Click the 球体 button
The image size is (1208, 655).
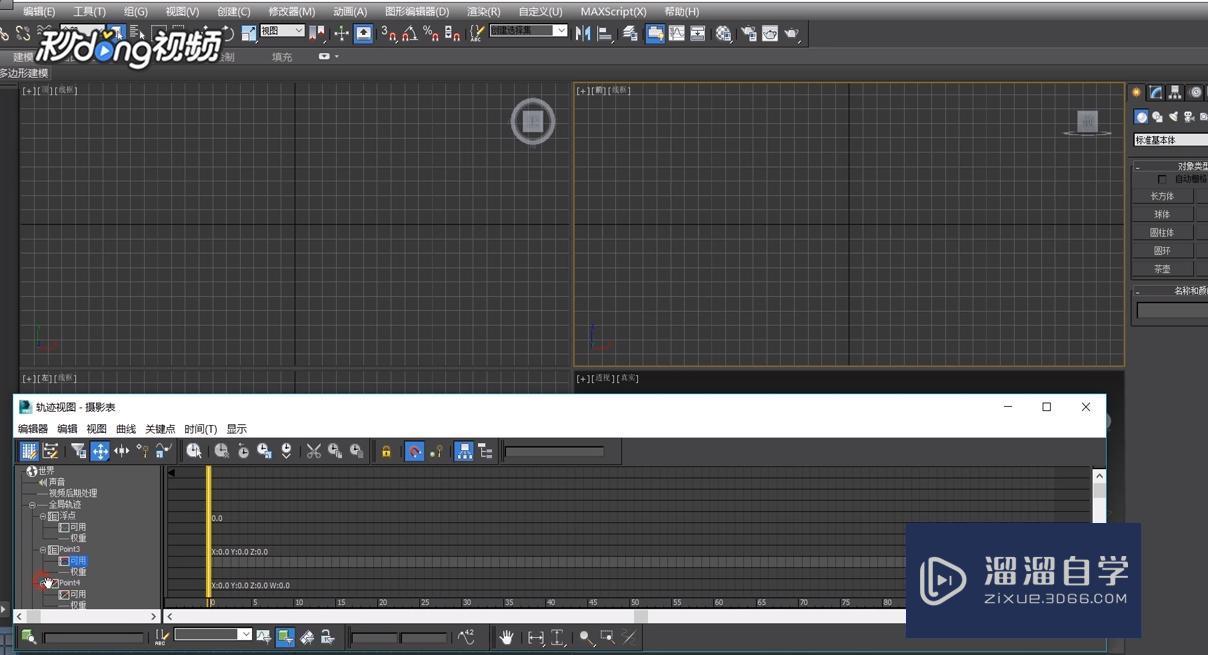point(1162,214)
